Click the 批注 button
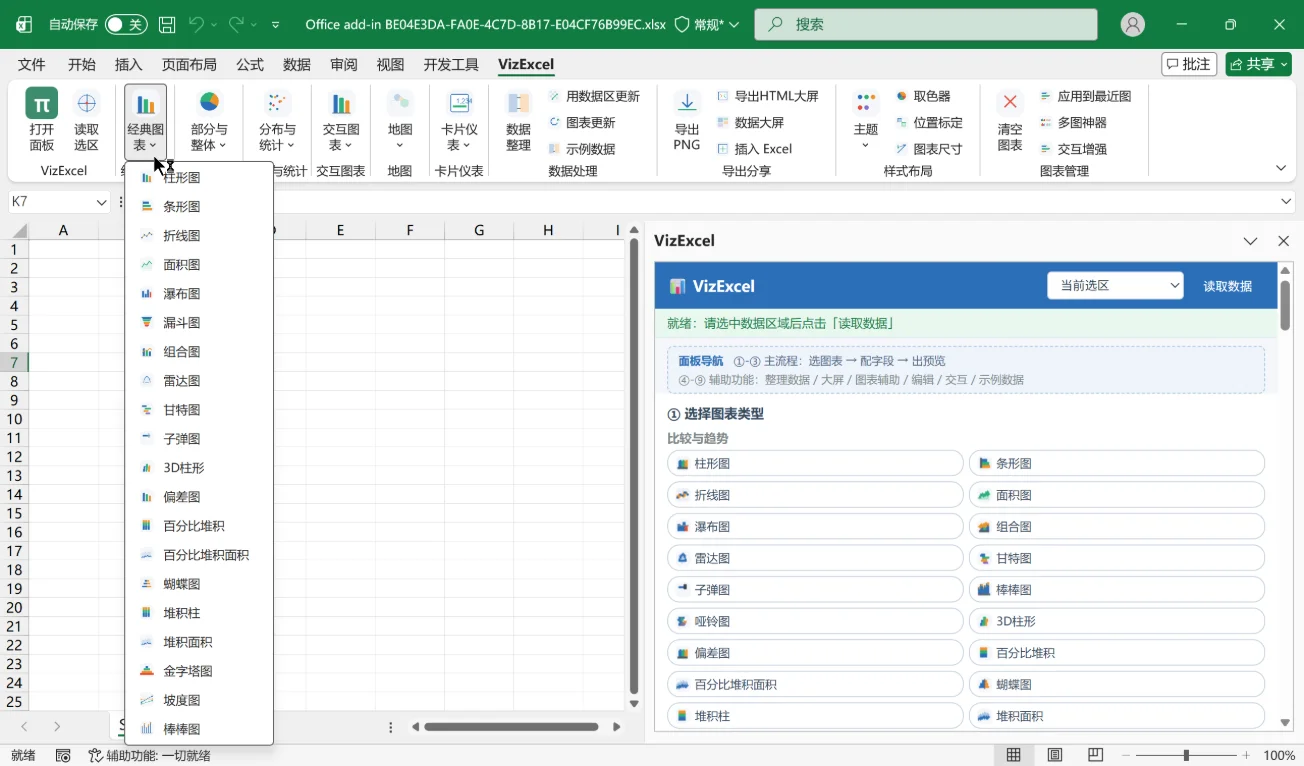The height and width of the screenshot is (766, 1304). [1189, 64]
